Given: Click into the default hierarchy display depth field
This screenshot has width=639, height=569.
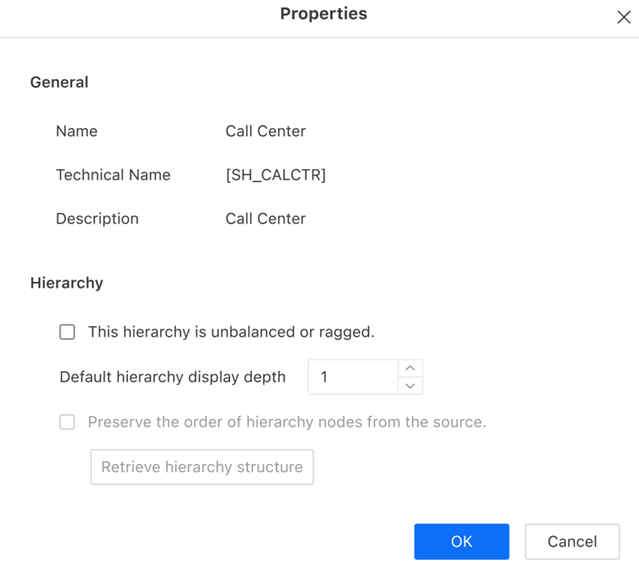Looking at the screenshot, I should tap(352, 377).
